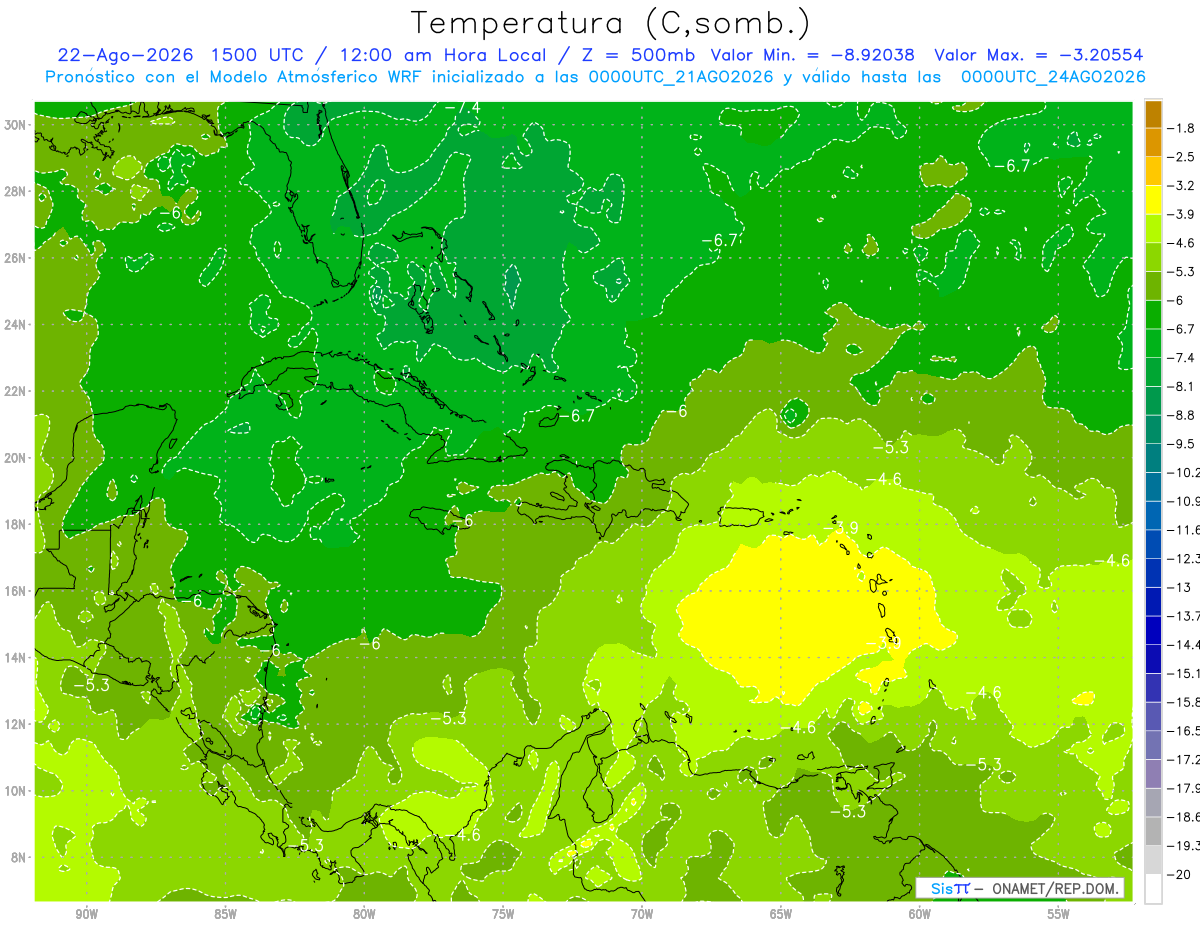The image size is (1200, 927).
Task: Click the "55W" longitude axis label
Action: (x=1059, y=914)
